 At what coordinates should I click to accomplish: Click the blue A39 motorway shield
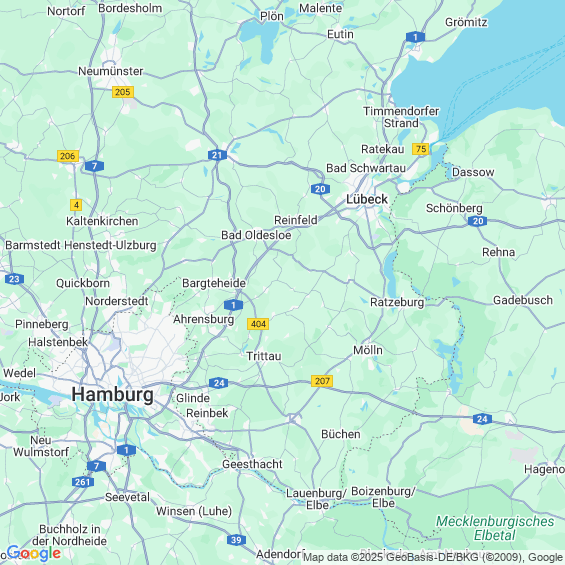236,540
